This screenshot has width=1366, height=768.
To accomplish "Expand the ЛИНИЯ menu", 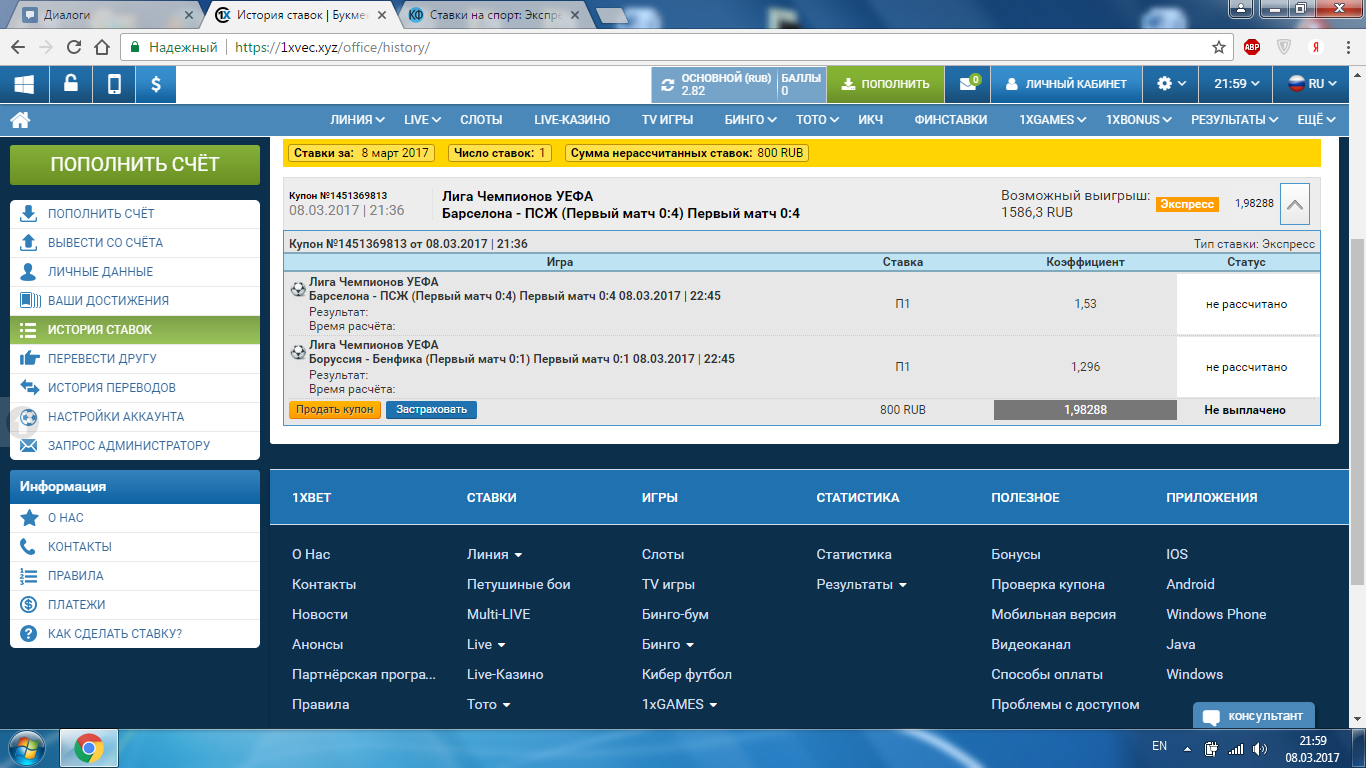I will click(x=358, y=119).
